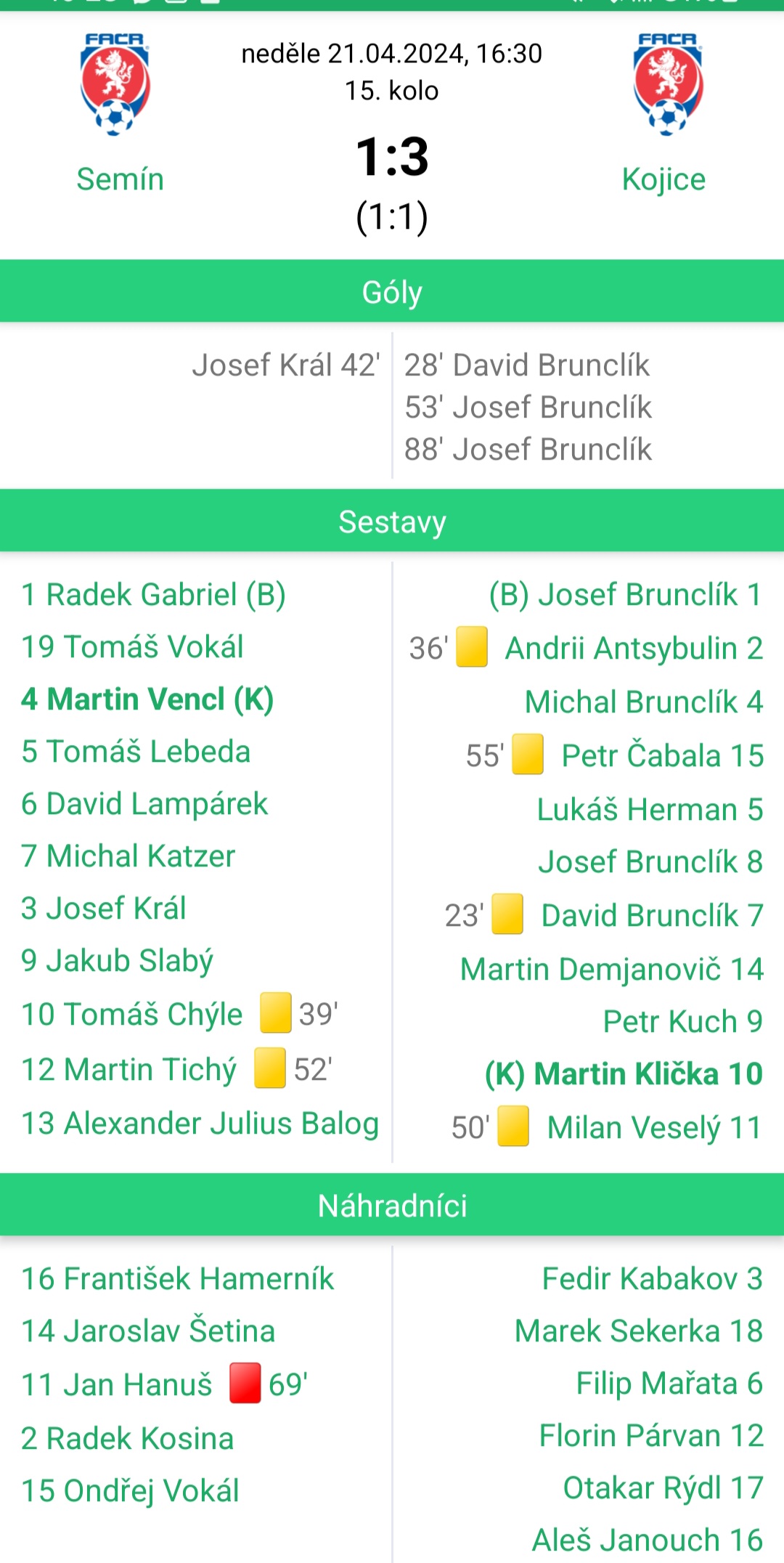
Task: Tap yellow card icon beside Milan Veselý
Action: coord(513,1126)
